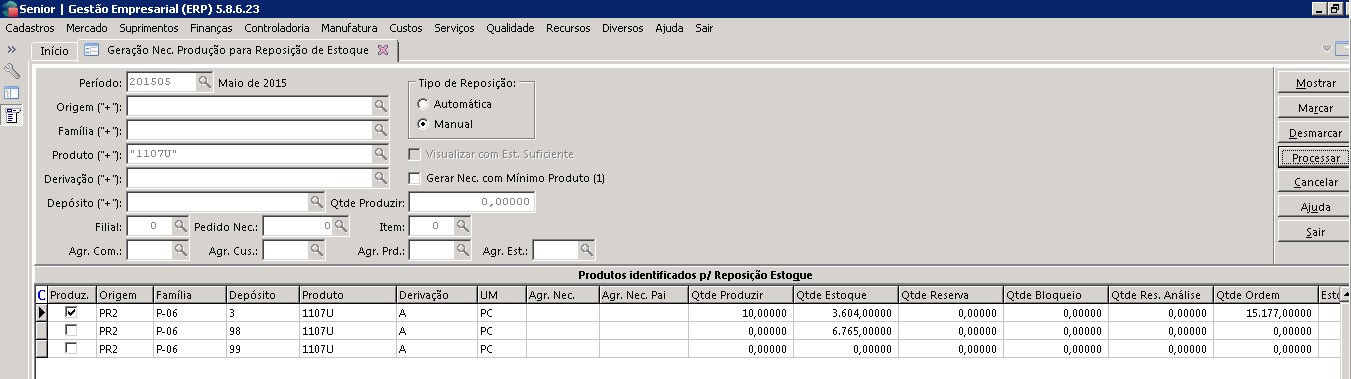This screenshot has width=1351, height=379.
Task: Open the Depósito search magnifier
Action: (x=317, y=202)
